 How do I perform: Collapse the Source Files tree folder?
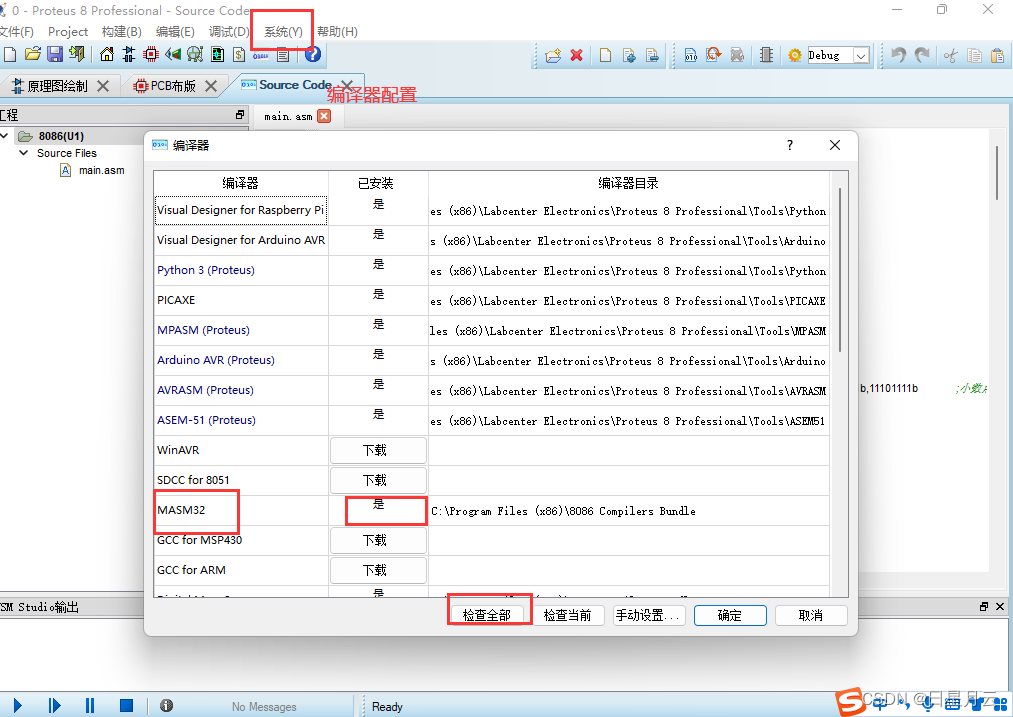click(24, 153)
